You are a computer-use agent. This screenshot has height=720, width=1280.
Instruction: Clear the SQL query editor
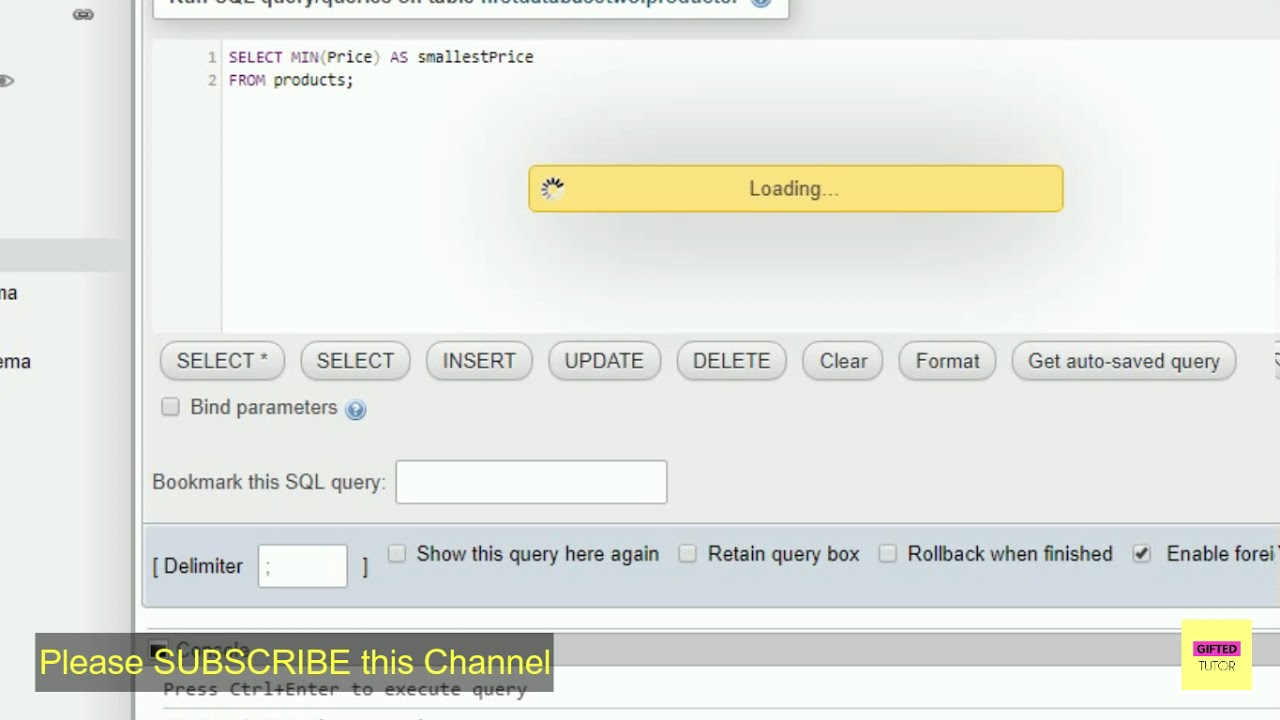(x=843, y=361)
